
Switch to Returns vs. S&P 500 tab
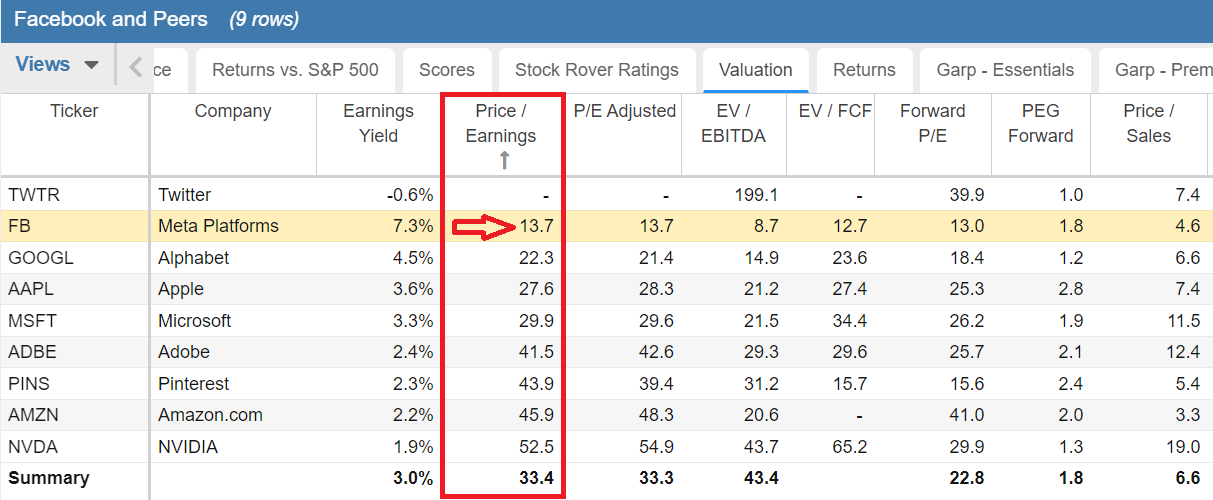pyautogui.click(x=295, y=70)
